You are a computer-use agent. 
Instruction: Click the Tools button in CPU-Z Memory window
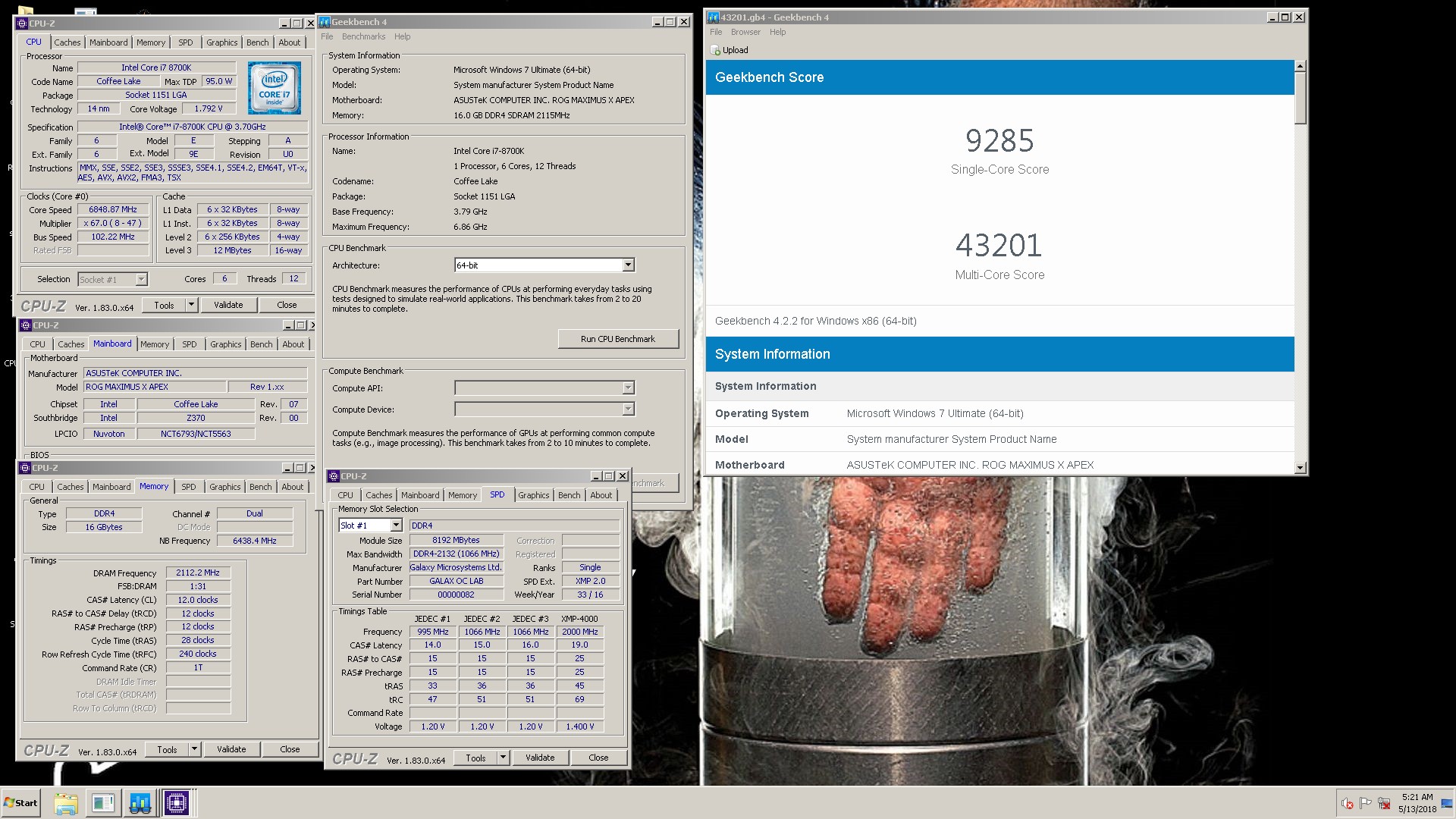point(167,749)
